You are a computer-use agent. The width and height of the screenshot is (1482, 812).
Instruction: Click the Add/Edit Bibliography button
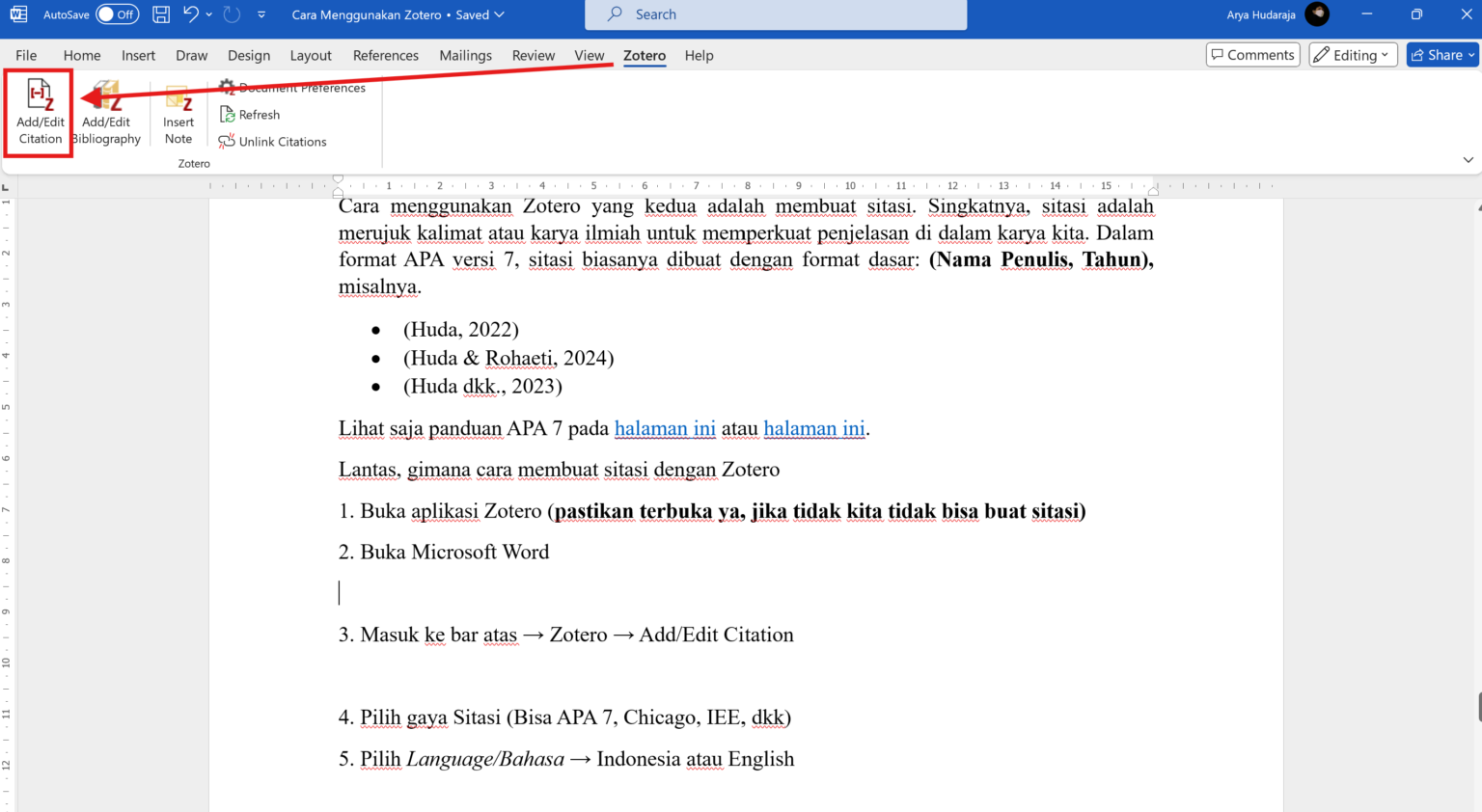[x=106, y=113]
